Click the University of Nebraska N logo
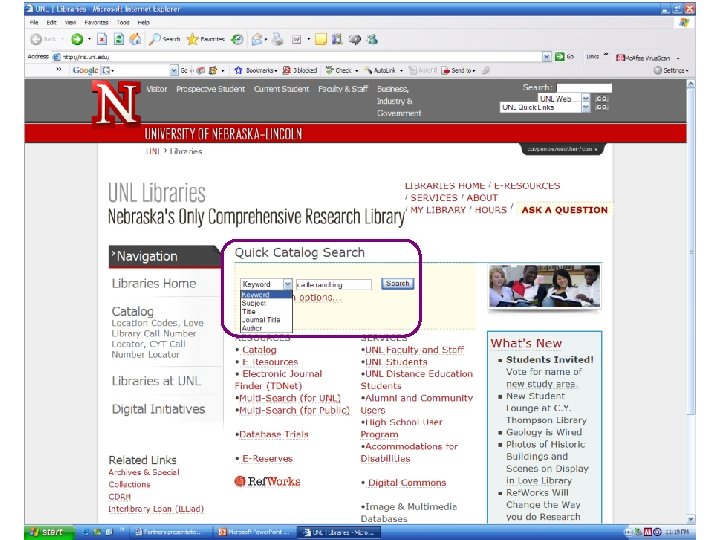Image resolution: width=720 pixels, height=540 pixels. pos(116,104)
